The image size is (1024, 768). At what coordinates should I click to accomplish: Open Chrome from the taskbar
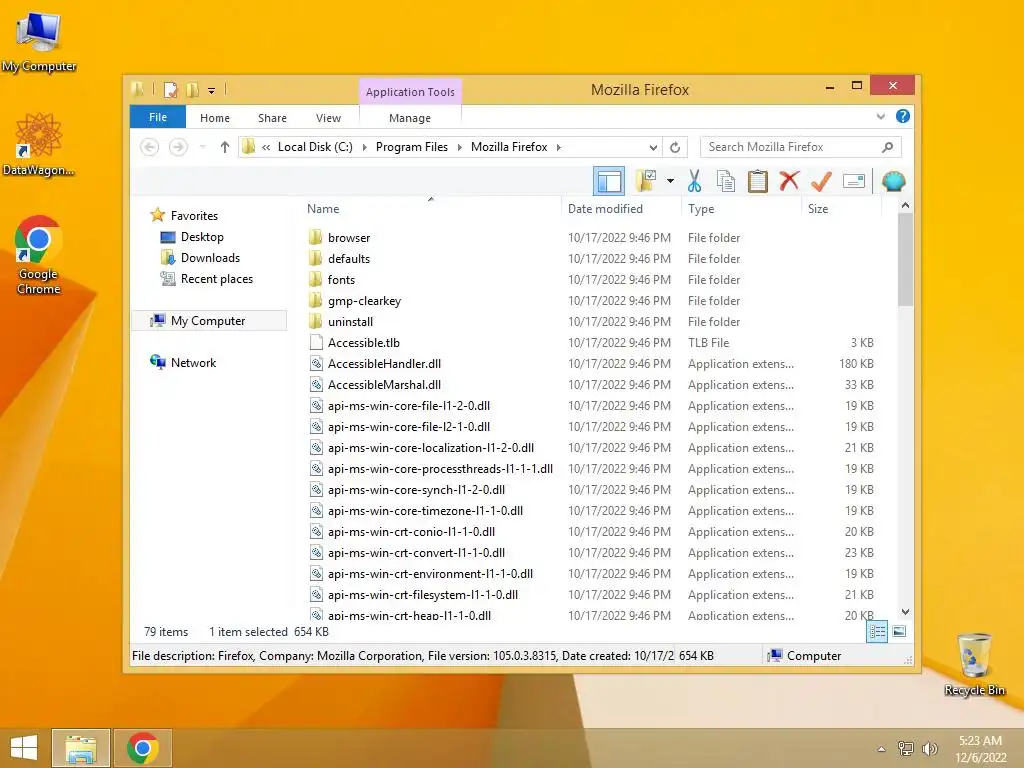coord(143,748)
